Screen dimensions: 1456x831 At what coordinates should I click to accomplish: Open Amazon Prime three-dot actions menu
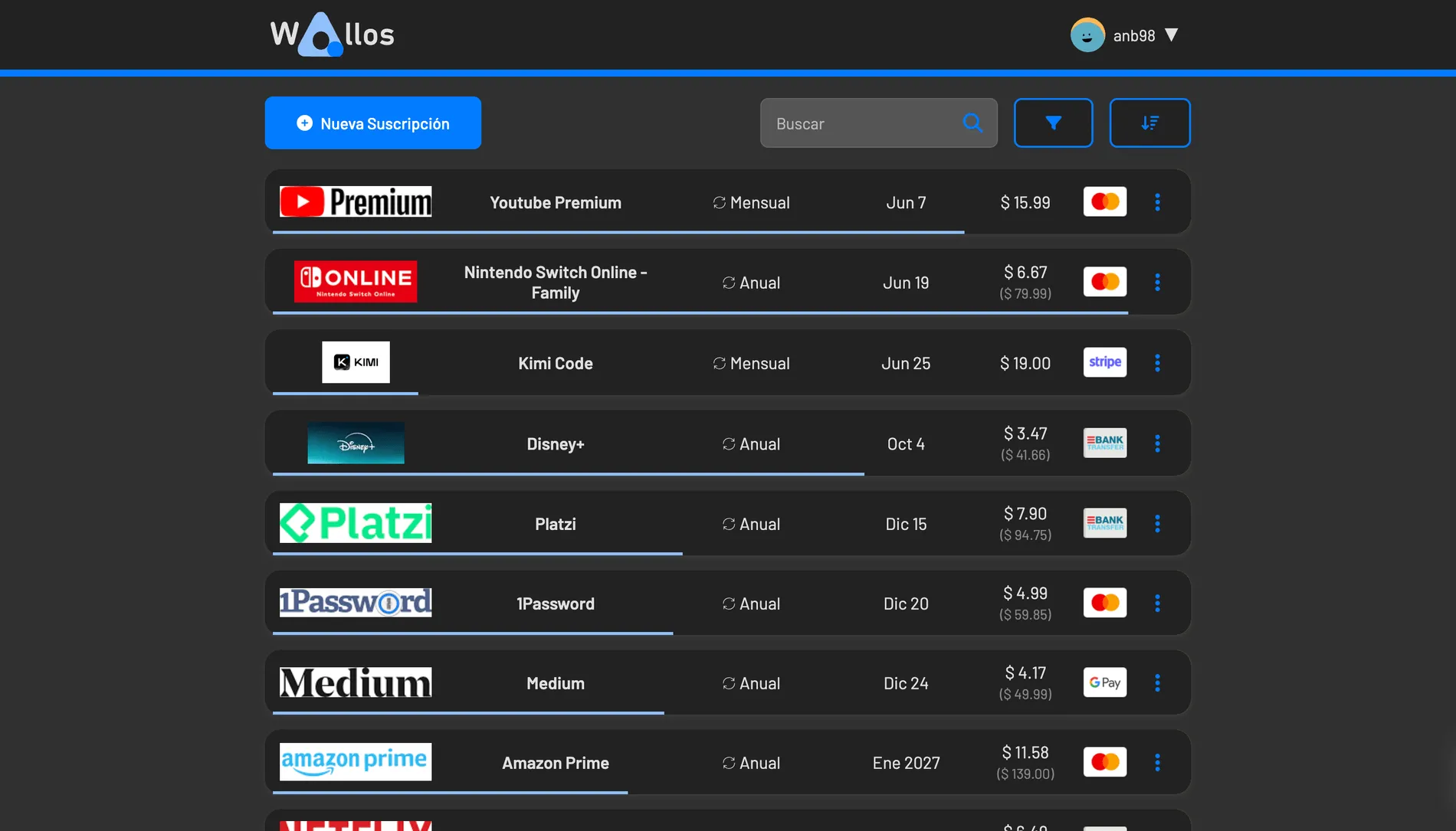tap(1157, 762)
